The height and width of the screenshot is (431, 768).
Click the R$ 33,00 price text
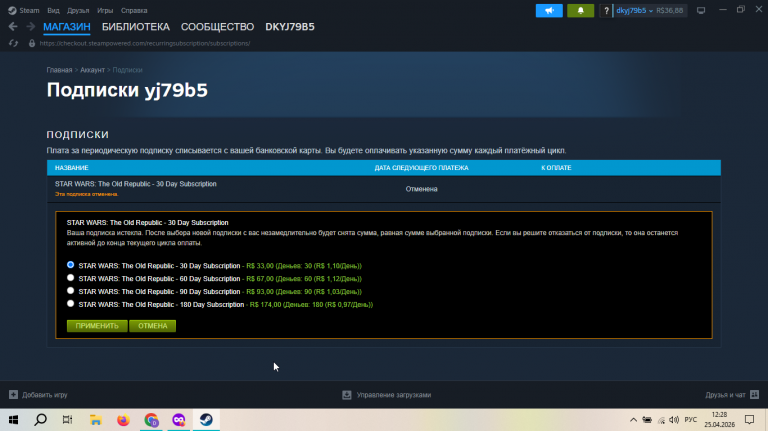(x=260, y=266)
